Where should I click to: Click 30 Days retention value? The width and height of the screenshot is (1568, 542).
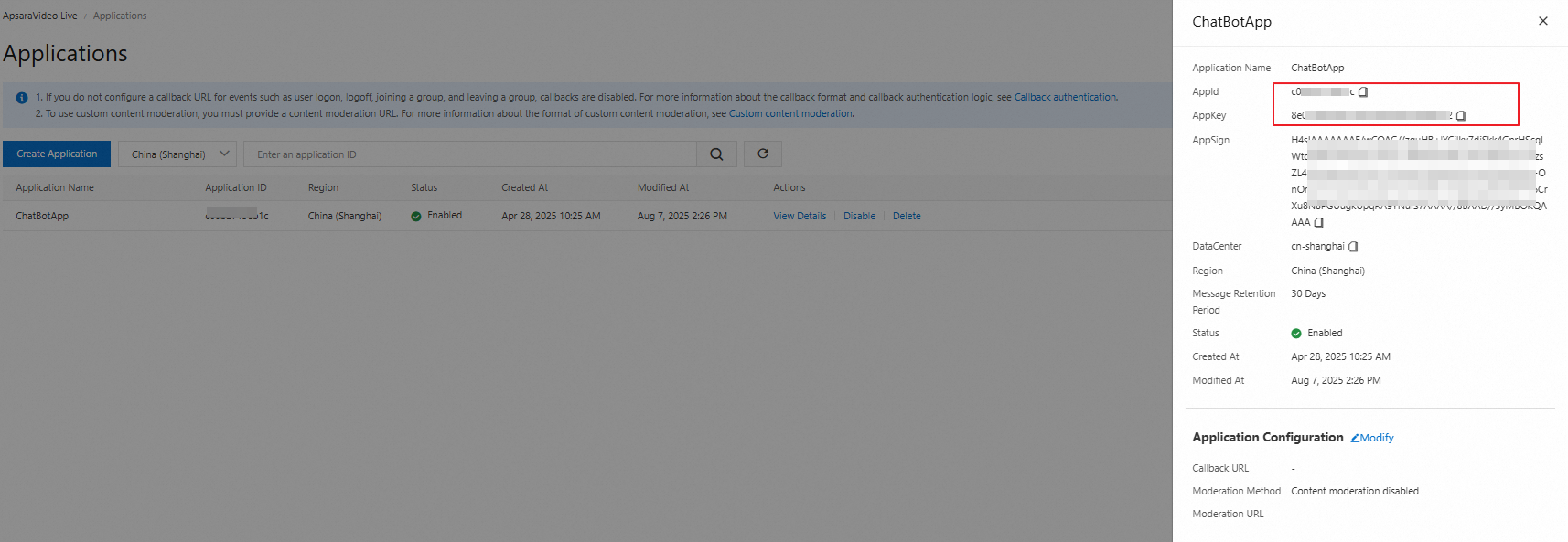click(x=1308, y=294)
